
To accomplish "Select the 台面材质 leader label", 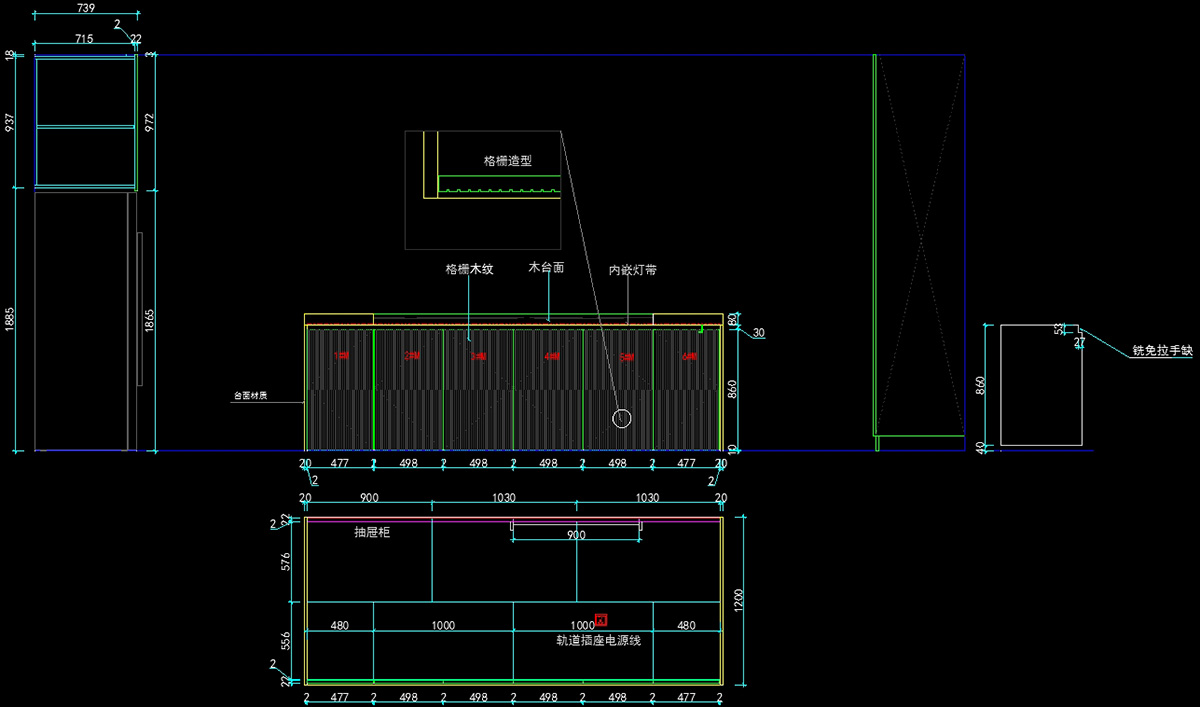I will [250, 396].
